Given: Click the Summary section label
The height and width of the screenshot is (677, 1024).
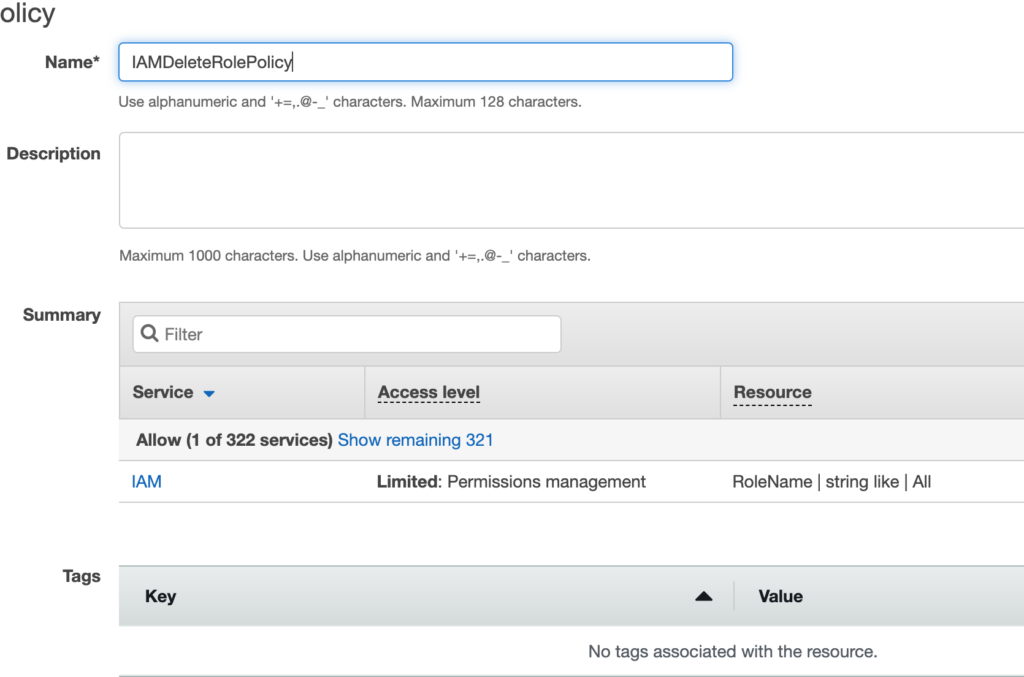Looking at the screenshot, I should 62,315.
